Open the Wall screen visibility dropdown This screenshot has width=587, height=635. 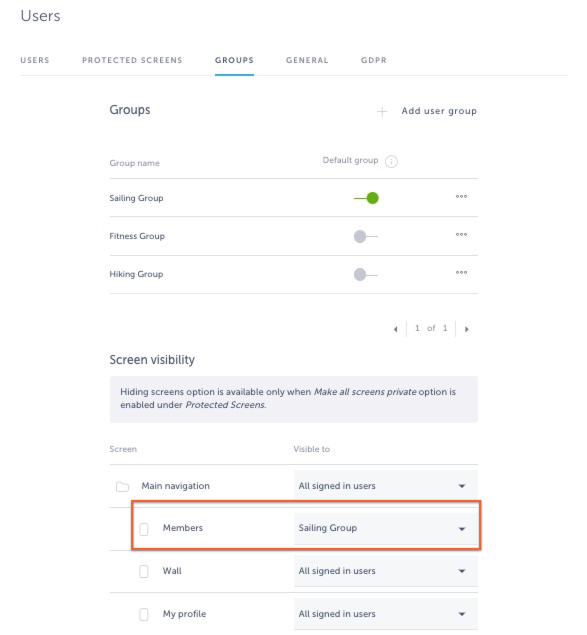pos(385,571)
